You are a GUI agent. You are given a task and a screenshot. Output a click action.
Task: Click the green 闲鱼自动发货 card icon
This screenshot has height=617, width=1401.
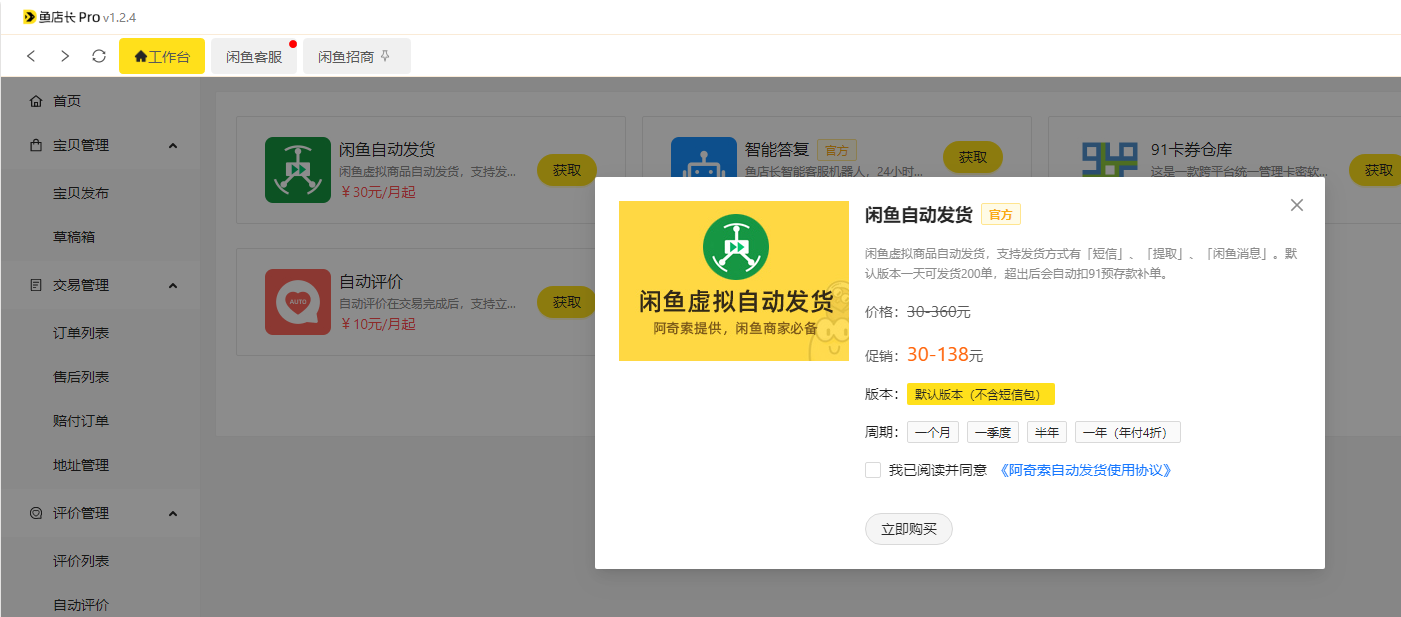[297, 169]
